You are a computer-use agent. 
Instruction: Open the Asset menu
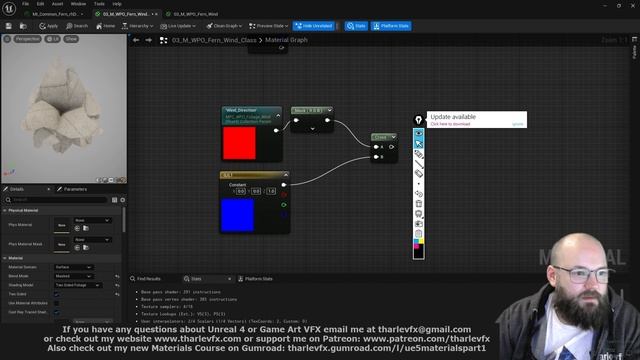pos(57,4)
